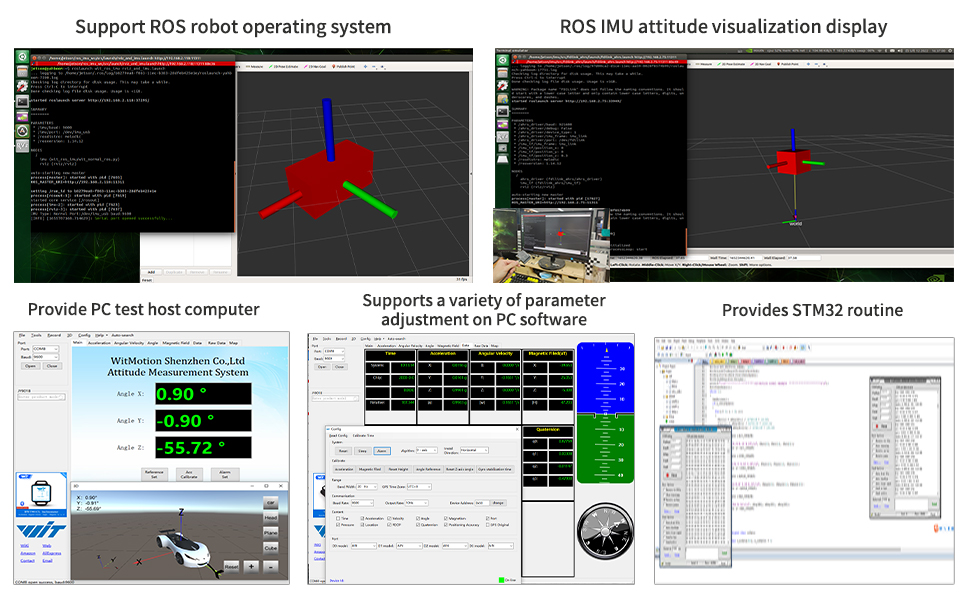Click the green On-line status indicator
This screenshot has width=970, height=600.
503,580
